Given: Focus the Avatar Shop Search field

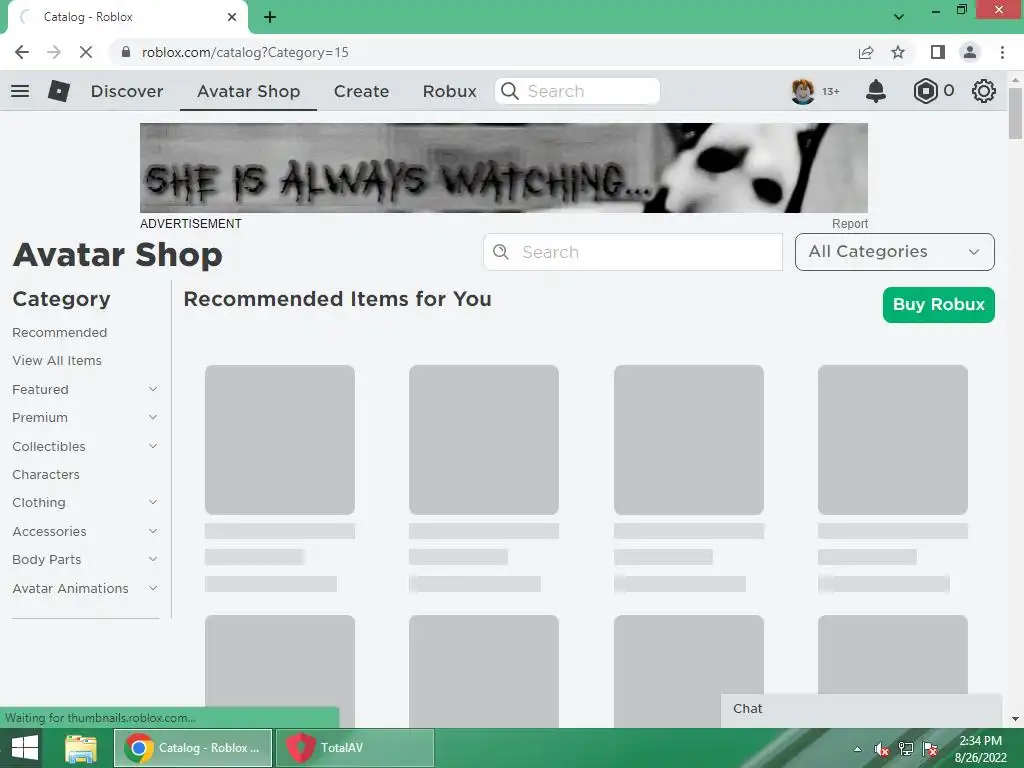Looking at the screenshot, I should [x=633, y=251].
